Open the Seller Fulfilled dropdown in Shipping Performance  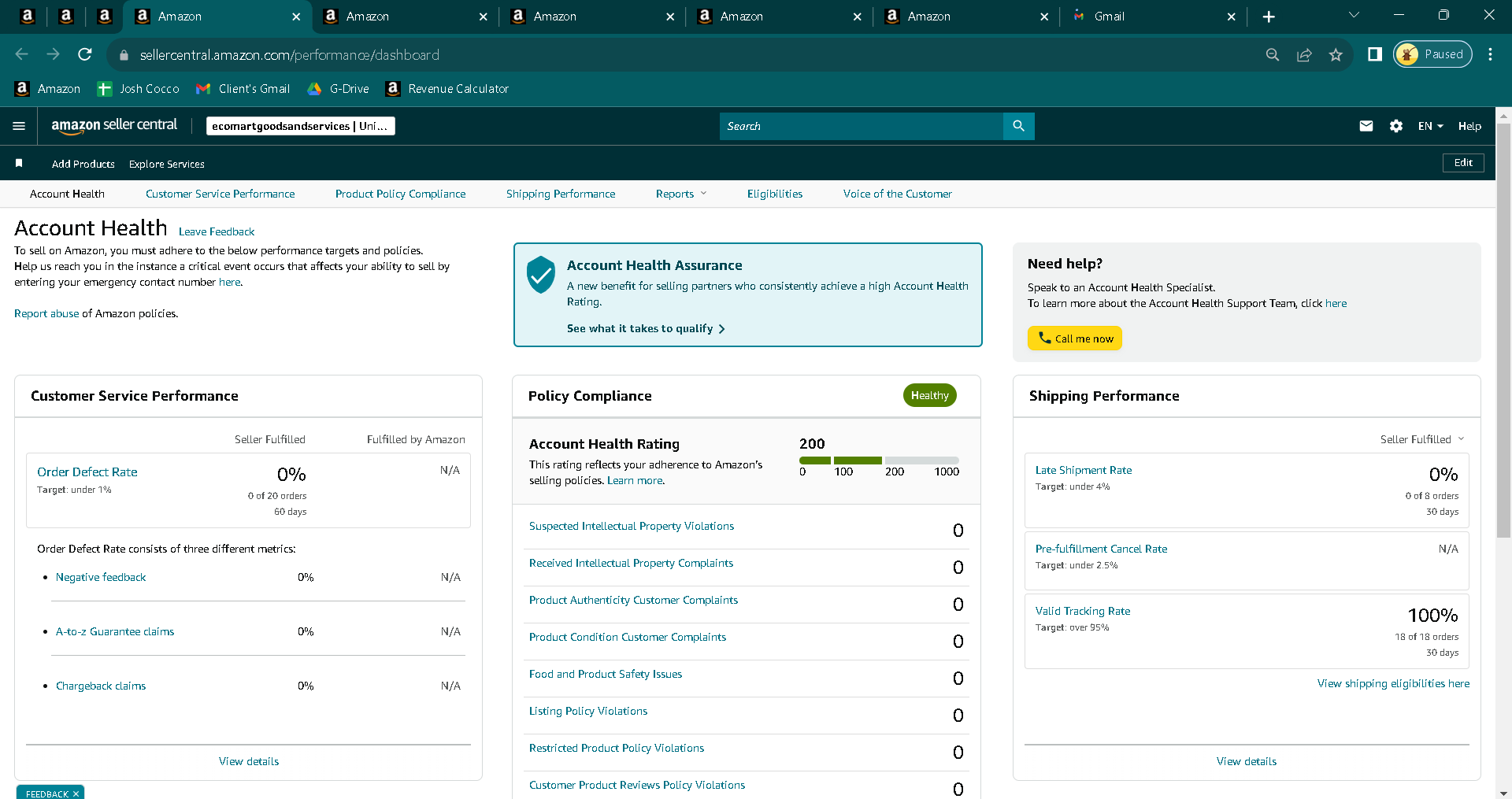1422,439
